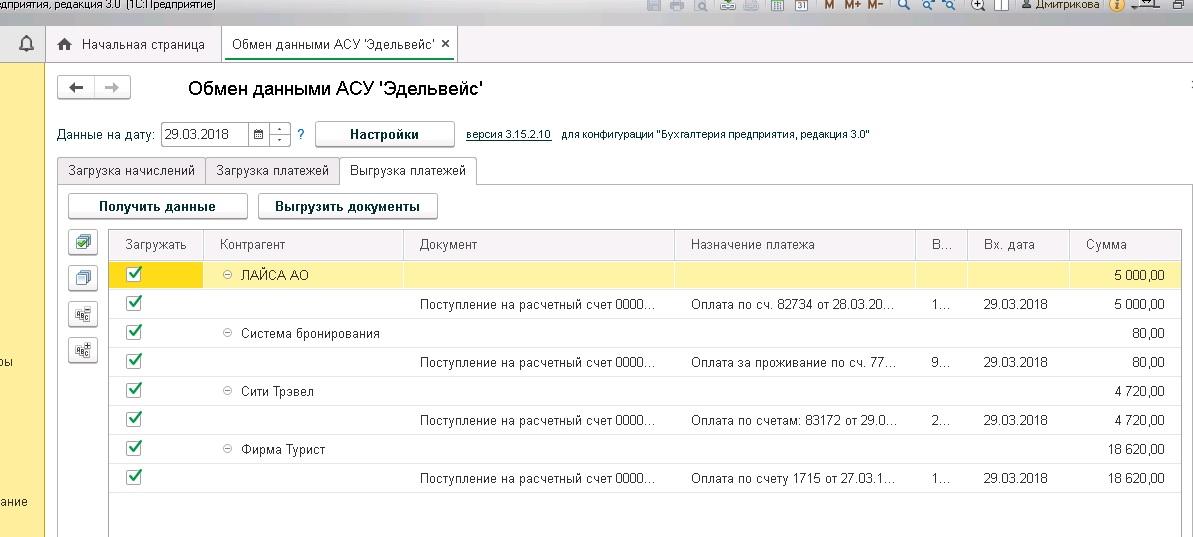Uncheck the ЛАЙСА АО group checkbox
This screenshot has height=537, width=1193.
pos(135,274)
